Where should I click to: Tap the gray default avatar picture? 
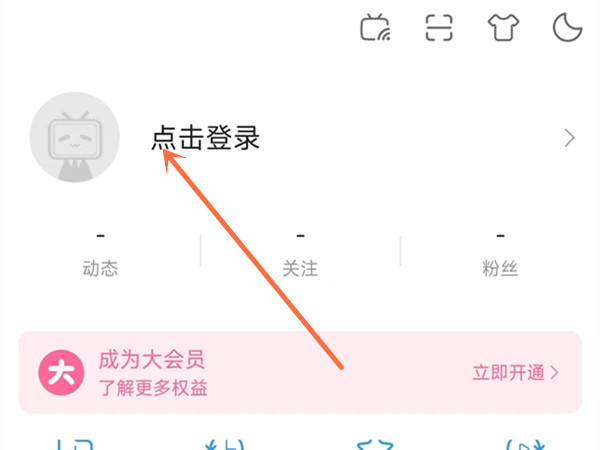coord(75,137)
